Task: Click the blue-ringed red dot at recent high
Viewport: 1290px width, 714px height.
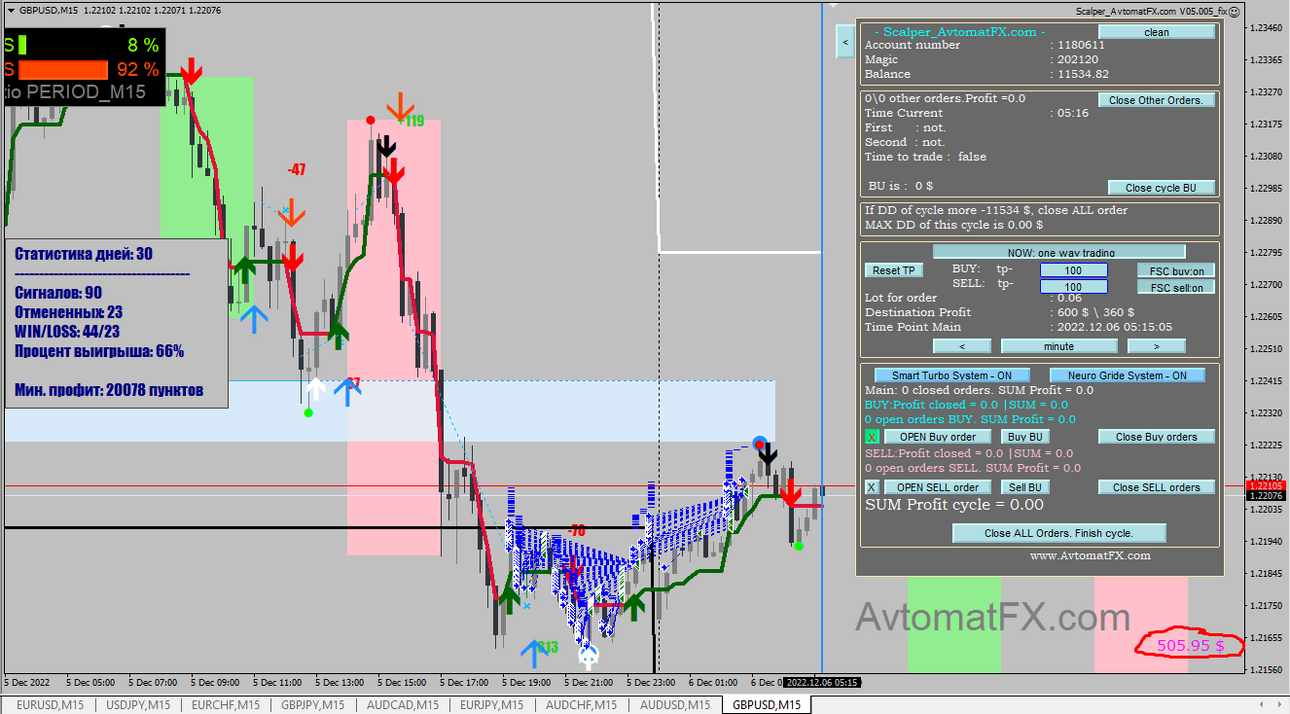Action: click(x=760, y=444)
